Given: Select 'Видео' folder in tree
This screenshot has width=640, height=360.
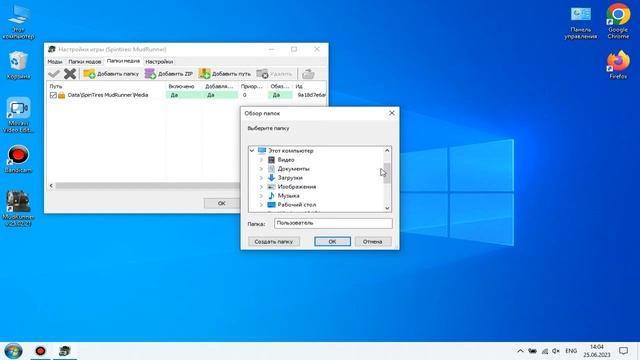Looking at the screenshot, I should tap(286, 160).
